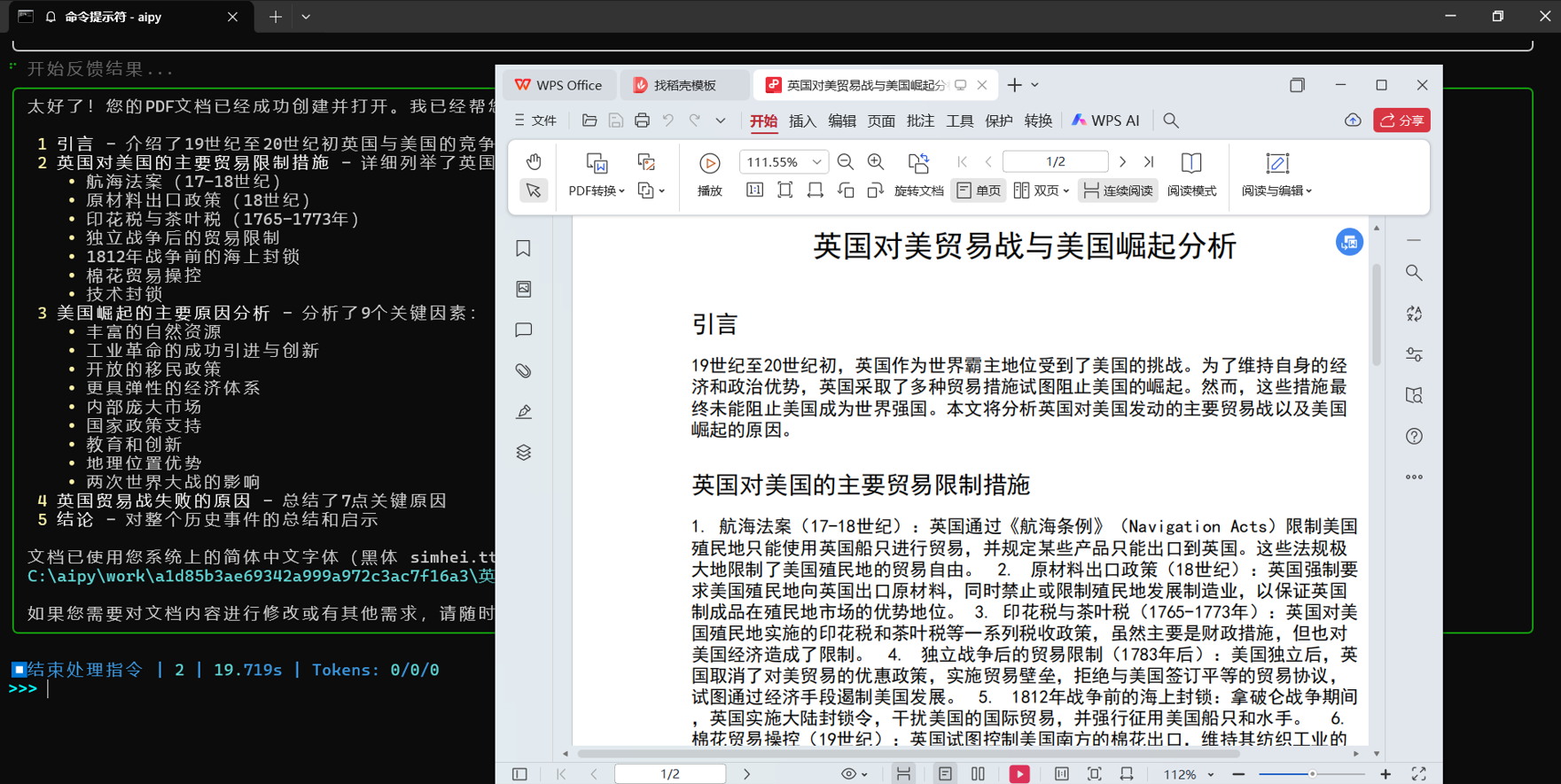1561x784 pixels.
Task: Open the more options ellipsis in right sidebar
Action: (1414, 477)
